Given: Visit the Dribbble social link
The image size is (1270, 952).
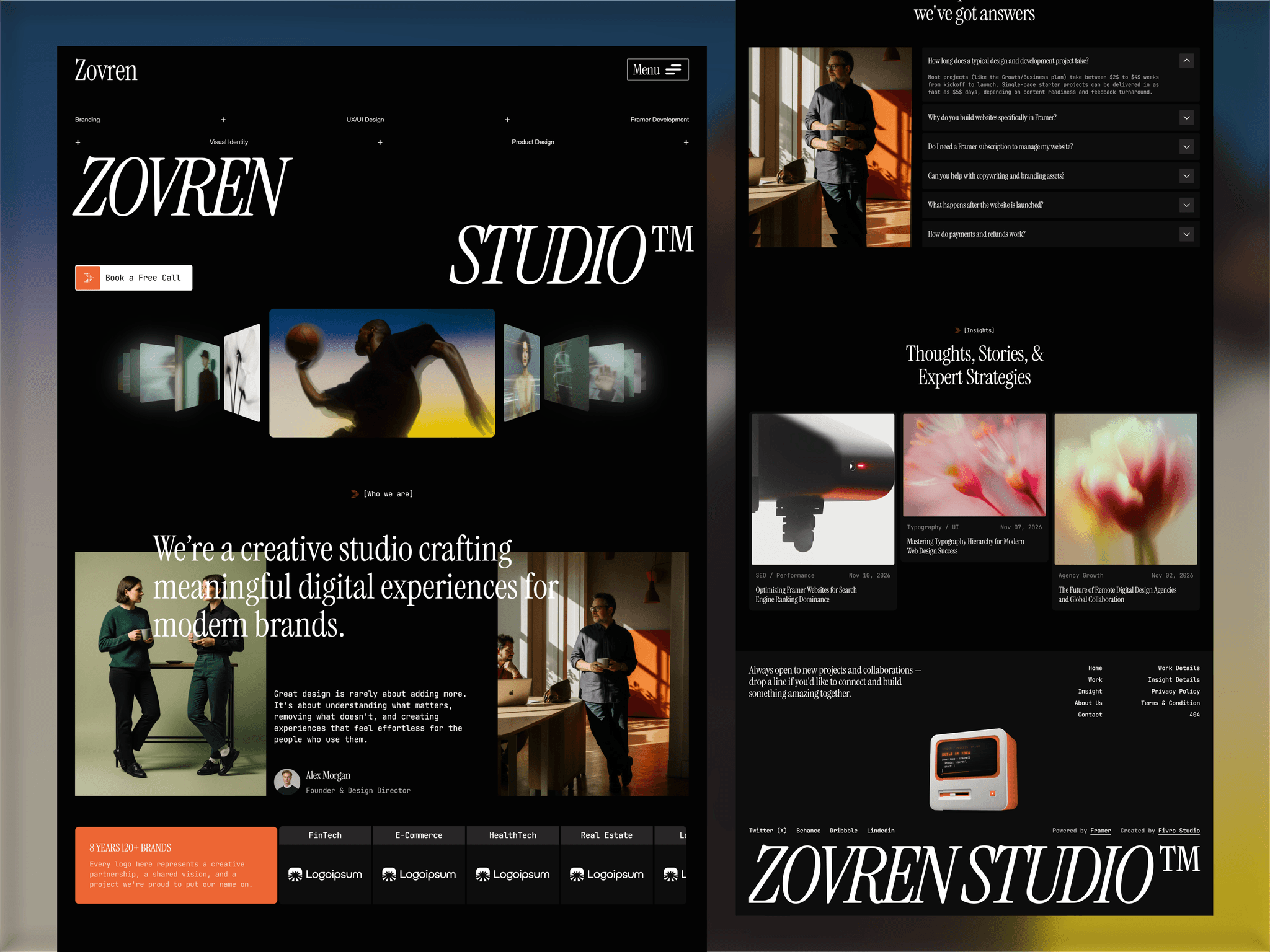Looking at the screenshot, I should (843, 831).
